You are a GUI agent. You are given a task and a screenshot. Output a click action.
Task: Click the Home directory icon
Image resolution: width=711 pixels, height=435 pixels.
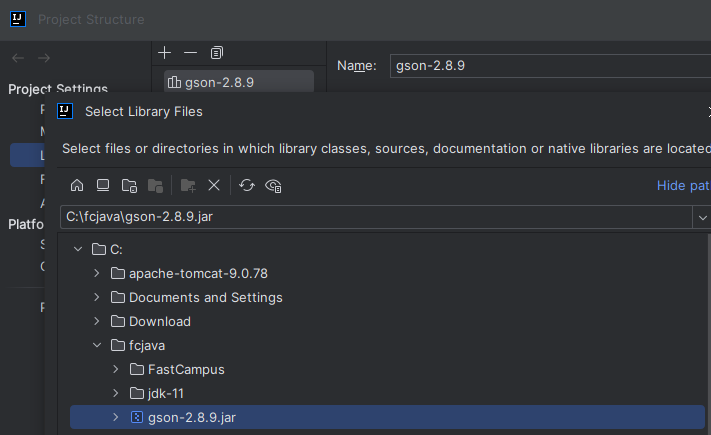[x=77, y=186]
